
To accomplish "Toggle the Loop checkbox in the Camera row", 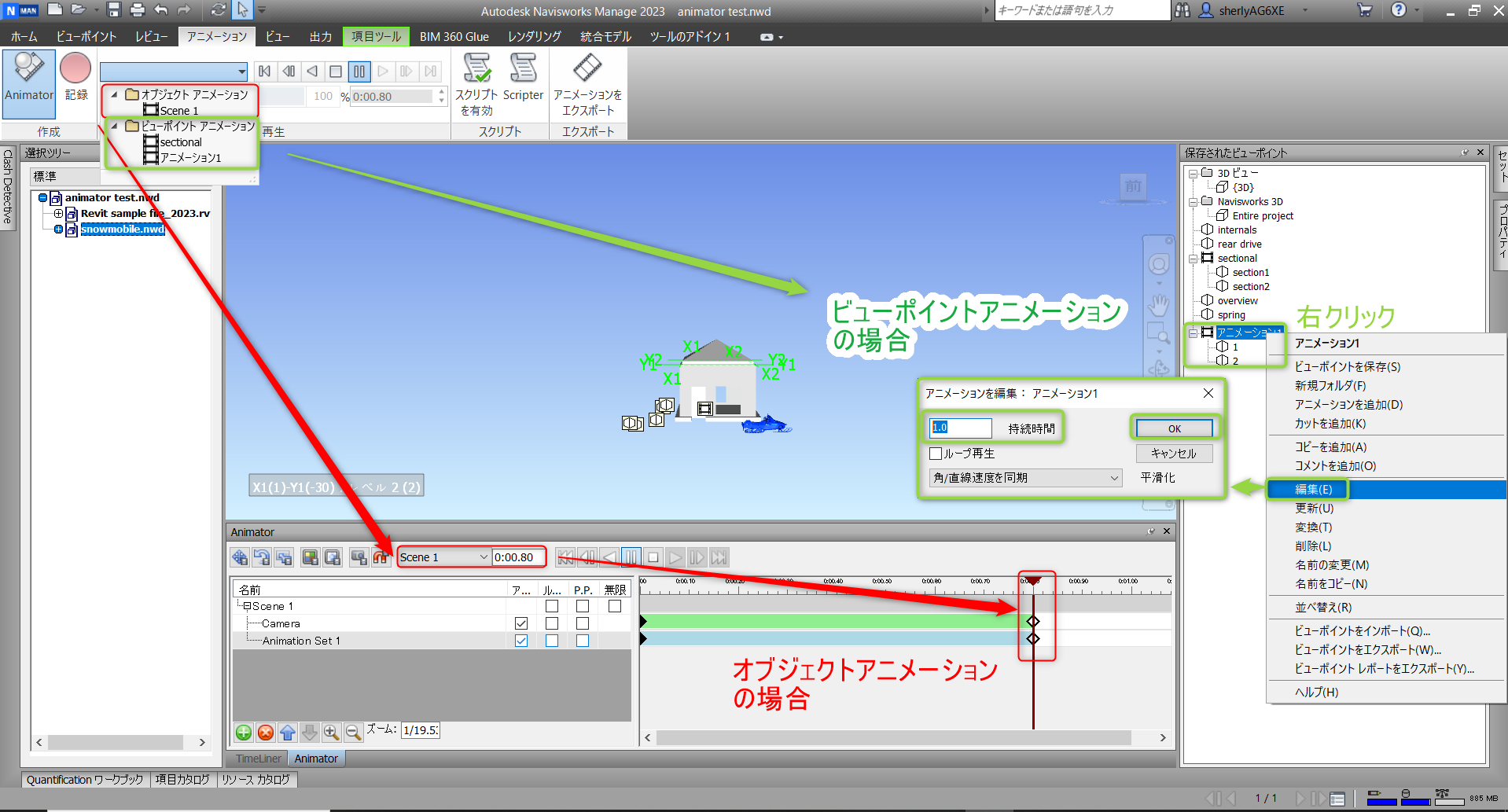I will coord(552,623).
